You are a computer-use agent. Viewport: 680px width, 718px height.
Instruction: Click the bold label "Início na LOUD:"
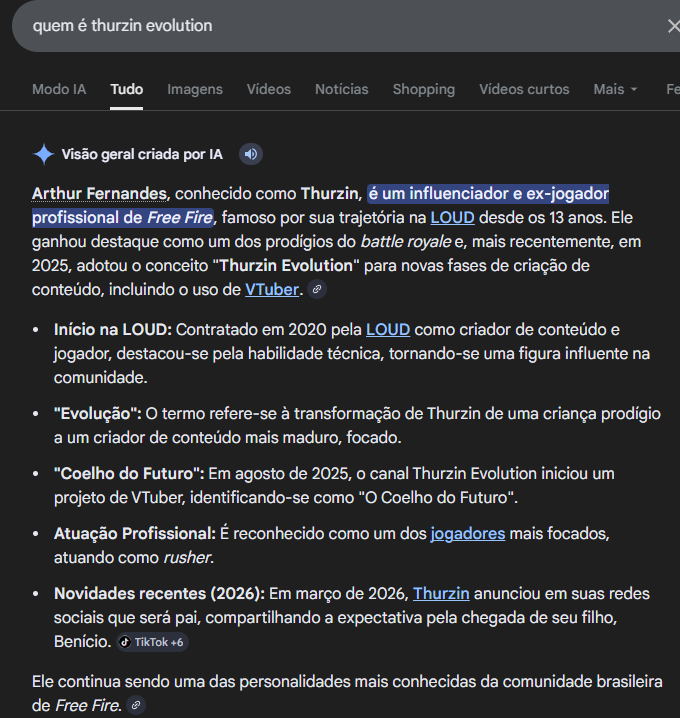pos(113,330)
